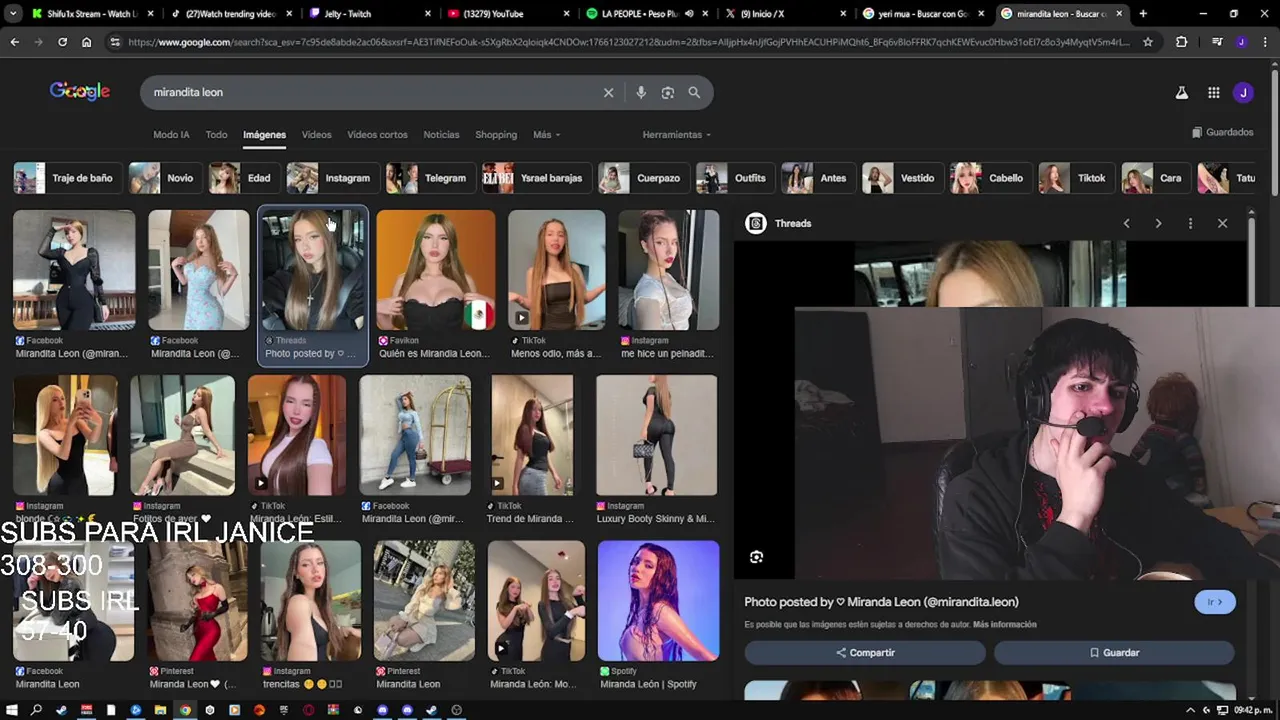Open the Guardados saved items link
This screenshot has width=1280, height=720.
[1222, 132]
